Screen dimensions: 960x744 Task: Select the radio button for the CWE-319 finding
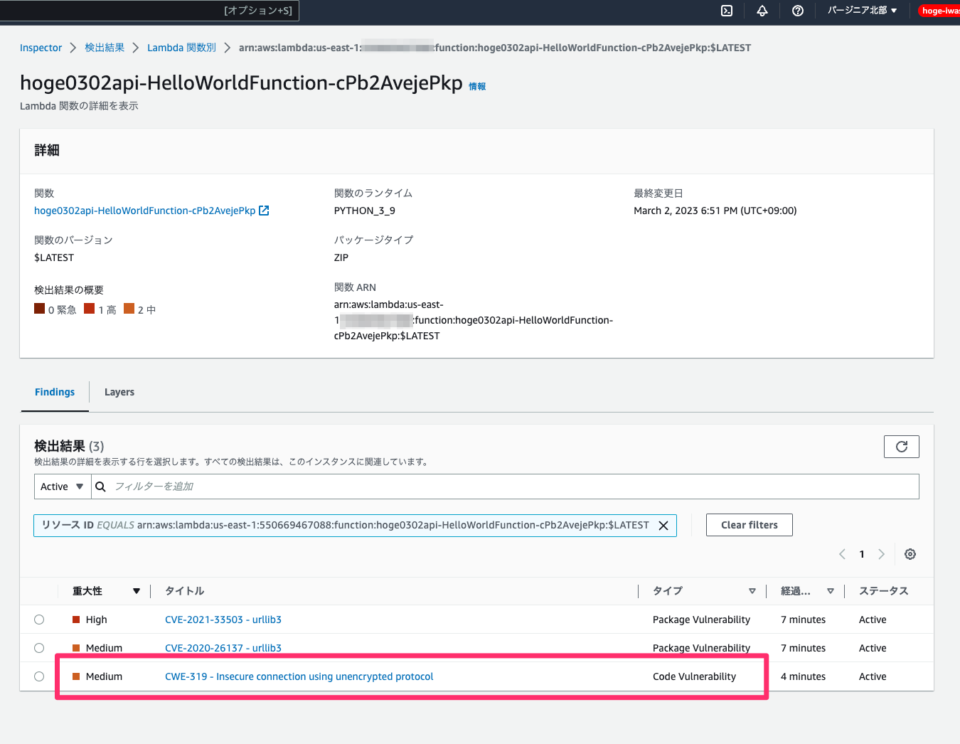click(38, 676)
